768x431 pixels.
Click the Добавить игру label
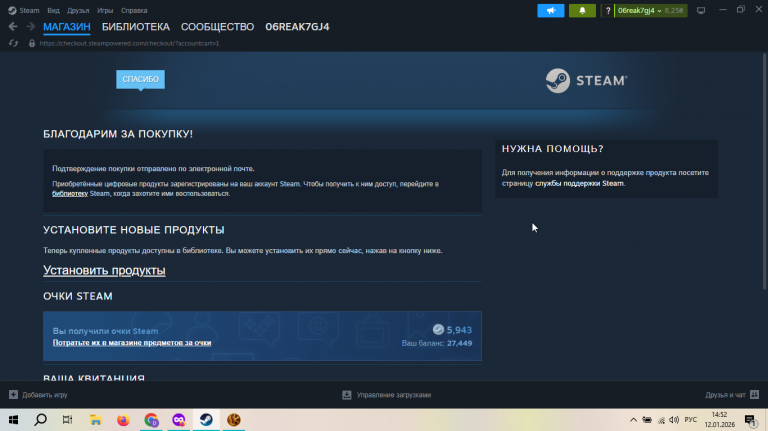(x=45, y=395)
